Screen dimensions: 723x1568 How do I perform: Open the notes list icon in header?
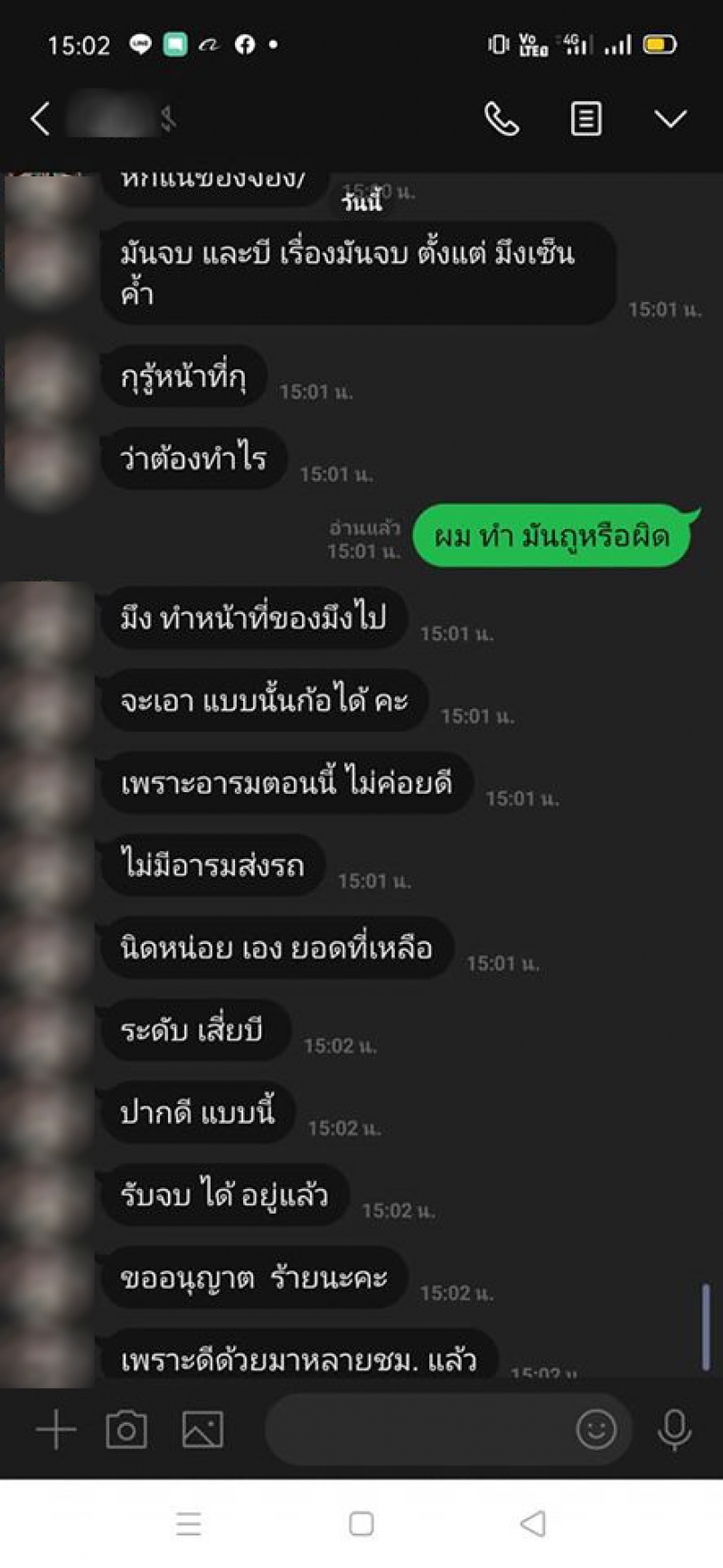pos(586,118)
